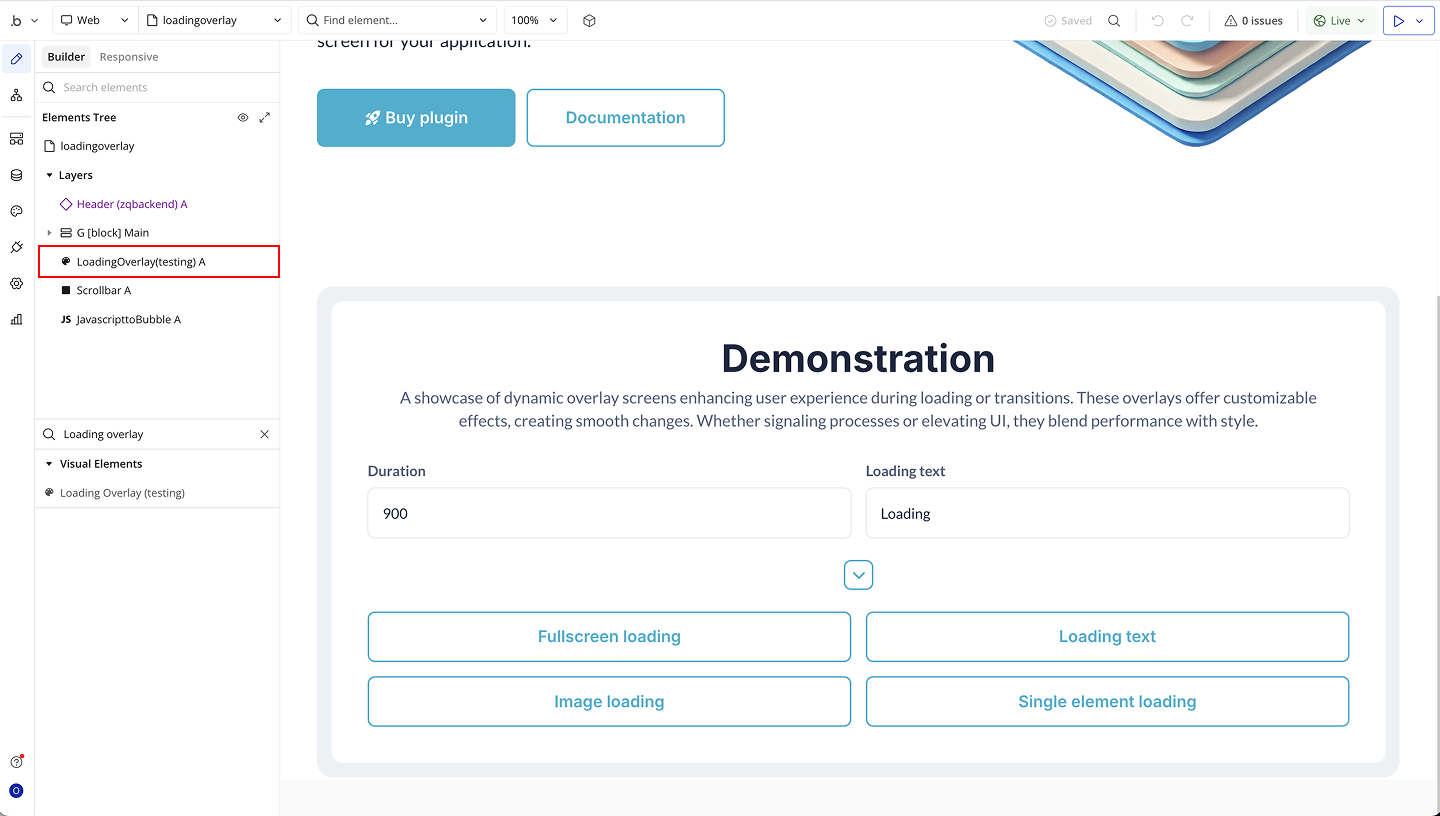Collapse the Visual Elements section
Image resolution: width=1440 pixels, height=816 pixels.
(49, 464)
